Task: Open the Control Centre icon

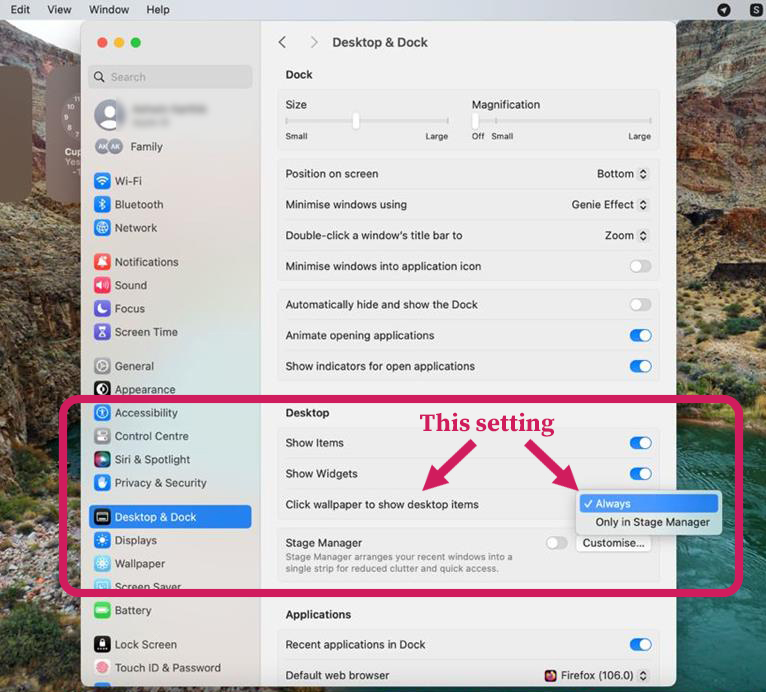Action: pyautogui.click(x=102, y=436)
